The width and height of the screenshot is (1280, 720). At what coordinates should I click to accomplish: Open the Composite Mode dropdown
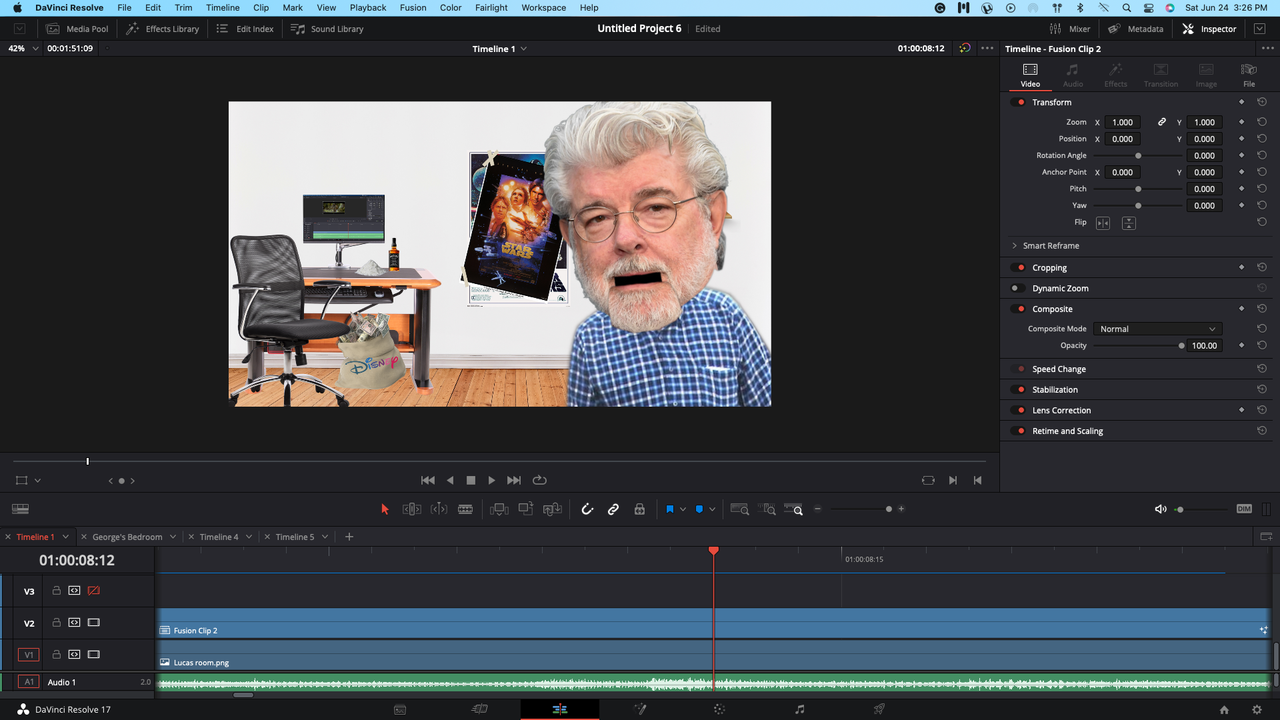click(1156, 329)
